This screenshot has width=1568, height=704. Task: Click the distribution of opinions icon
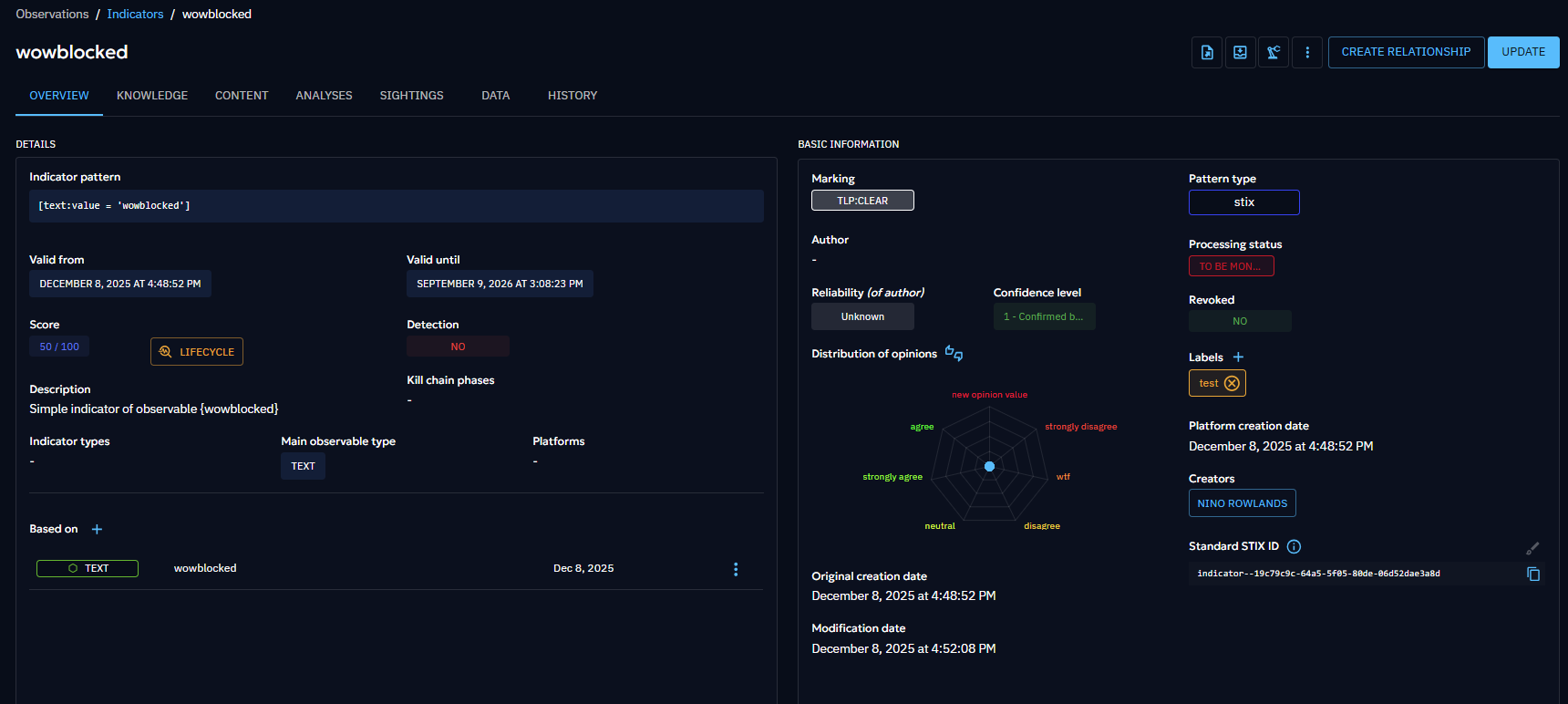(x=954, y=353)
